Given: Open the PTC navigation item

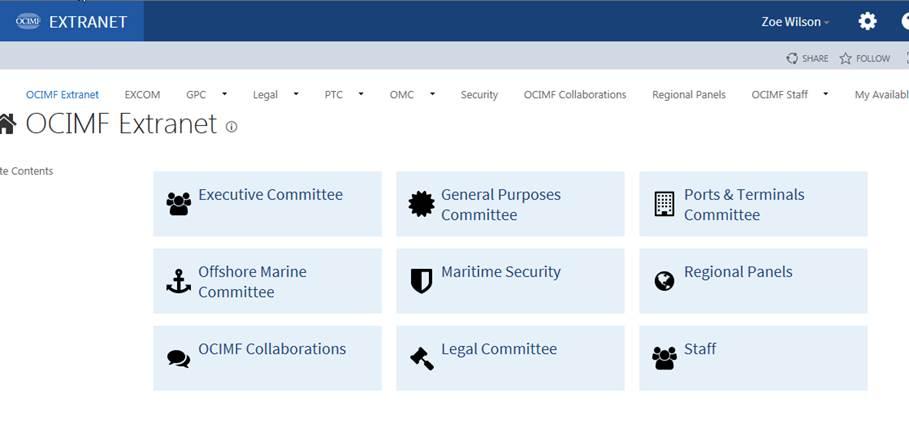Looking at the screenshot, I should (333, 94).
